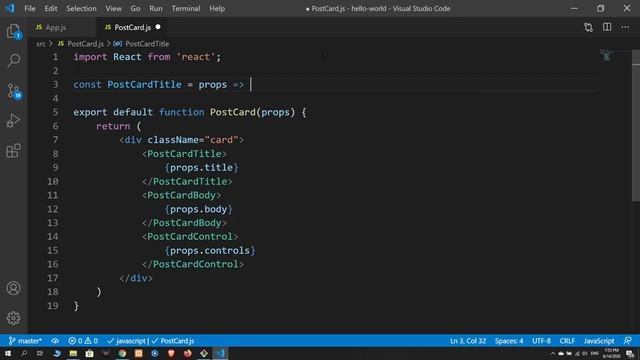Open the notification center icon
This screenshot has height=360, width=640.
[x=631, y=353]
